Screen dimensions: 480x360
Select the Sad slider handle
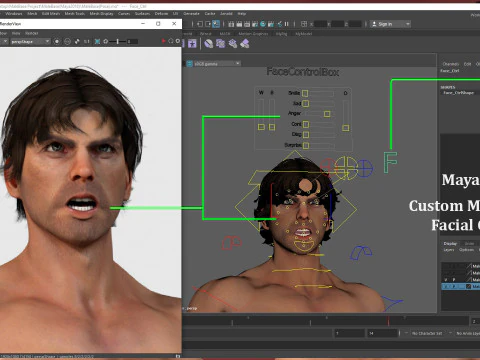tap(306, 104)
